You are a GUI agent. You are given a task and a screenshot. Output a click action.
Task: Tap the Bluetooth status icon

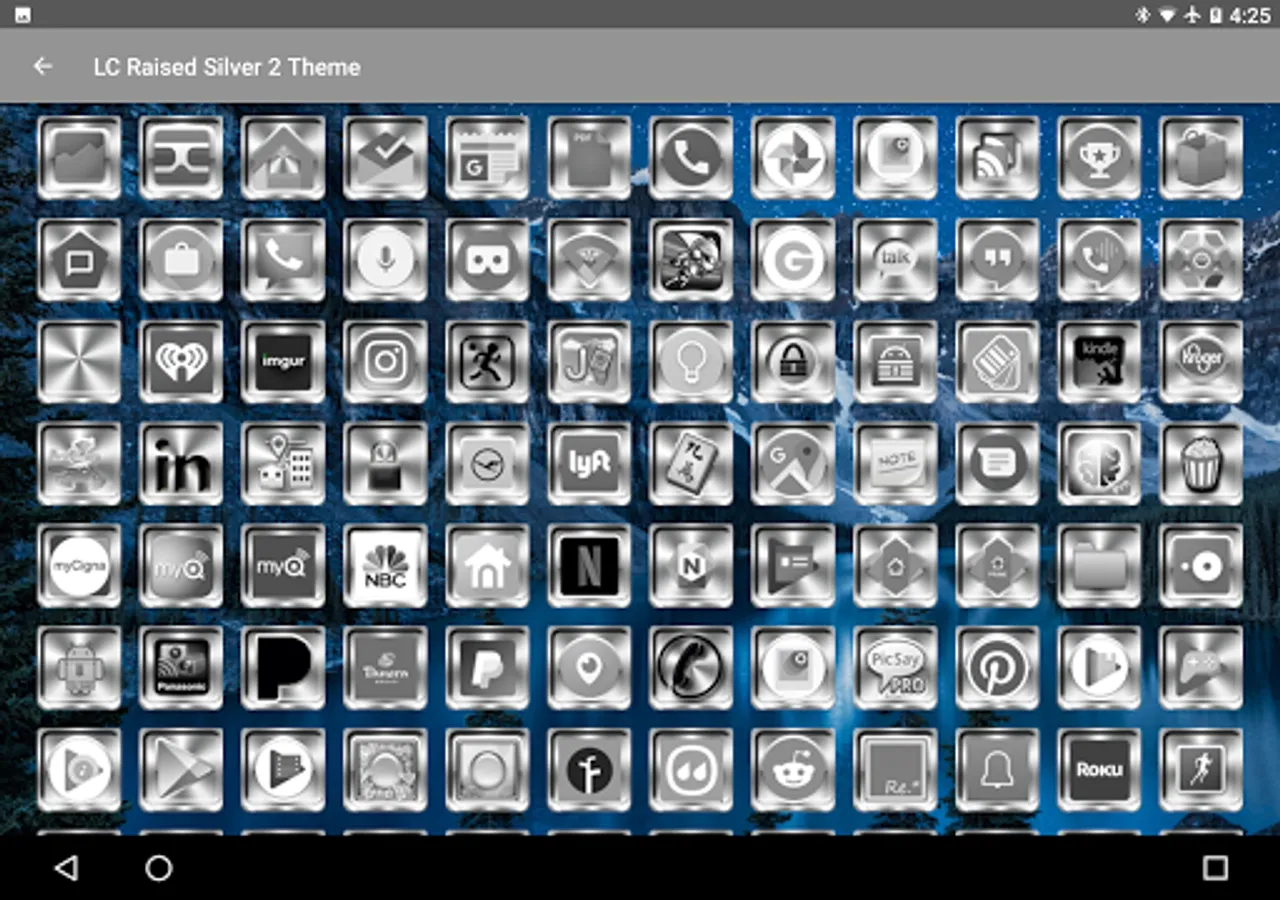click(1144, 15)
